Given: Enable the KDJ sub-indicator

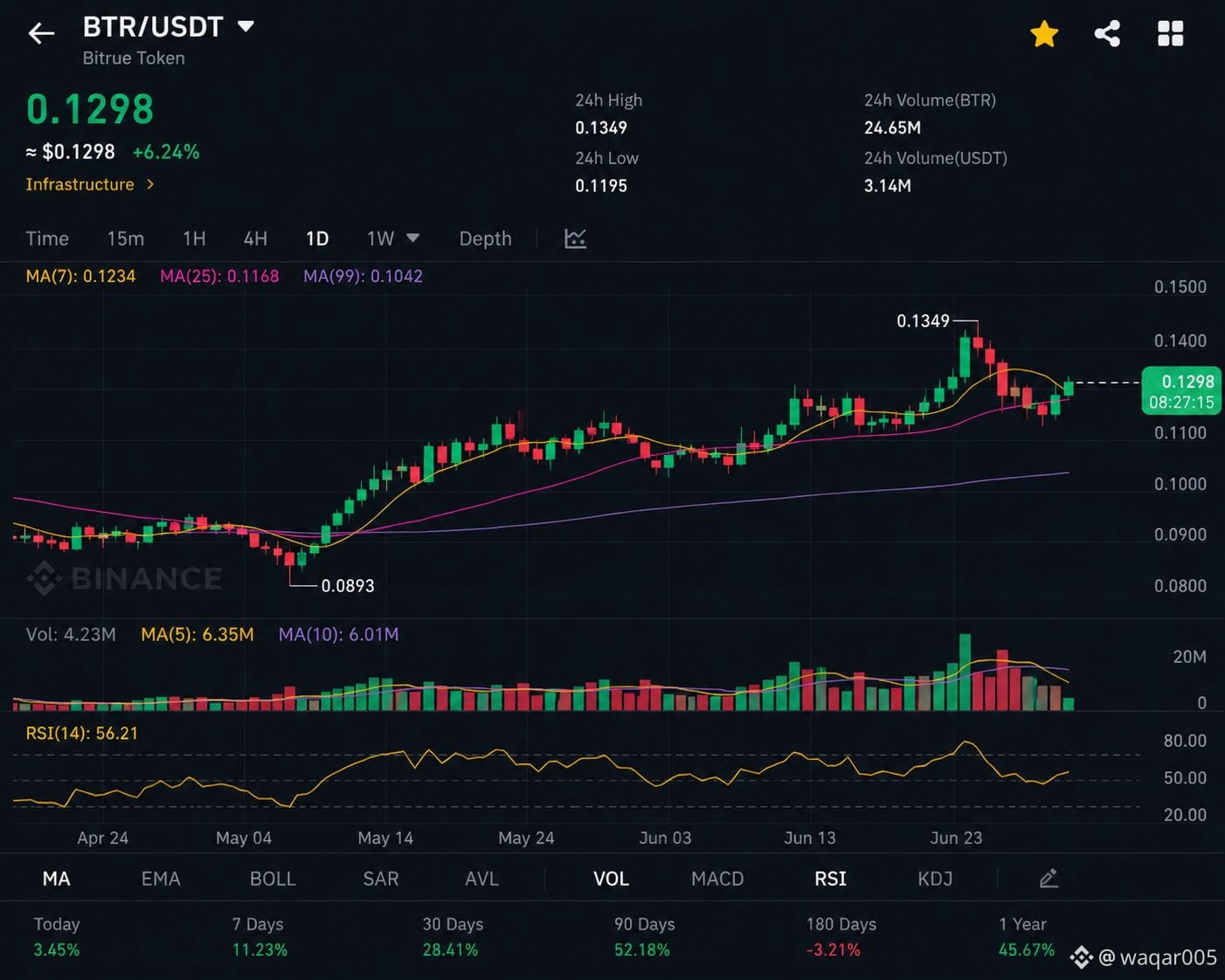Looking at the screenshot, I should coord(935,879).
